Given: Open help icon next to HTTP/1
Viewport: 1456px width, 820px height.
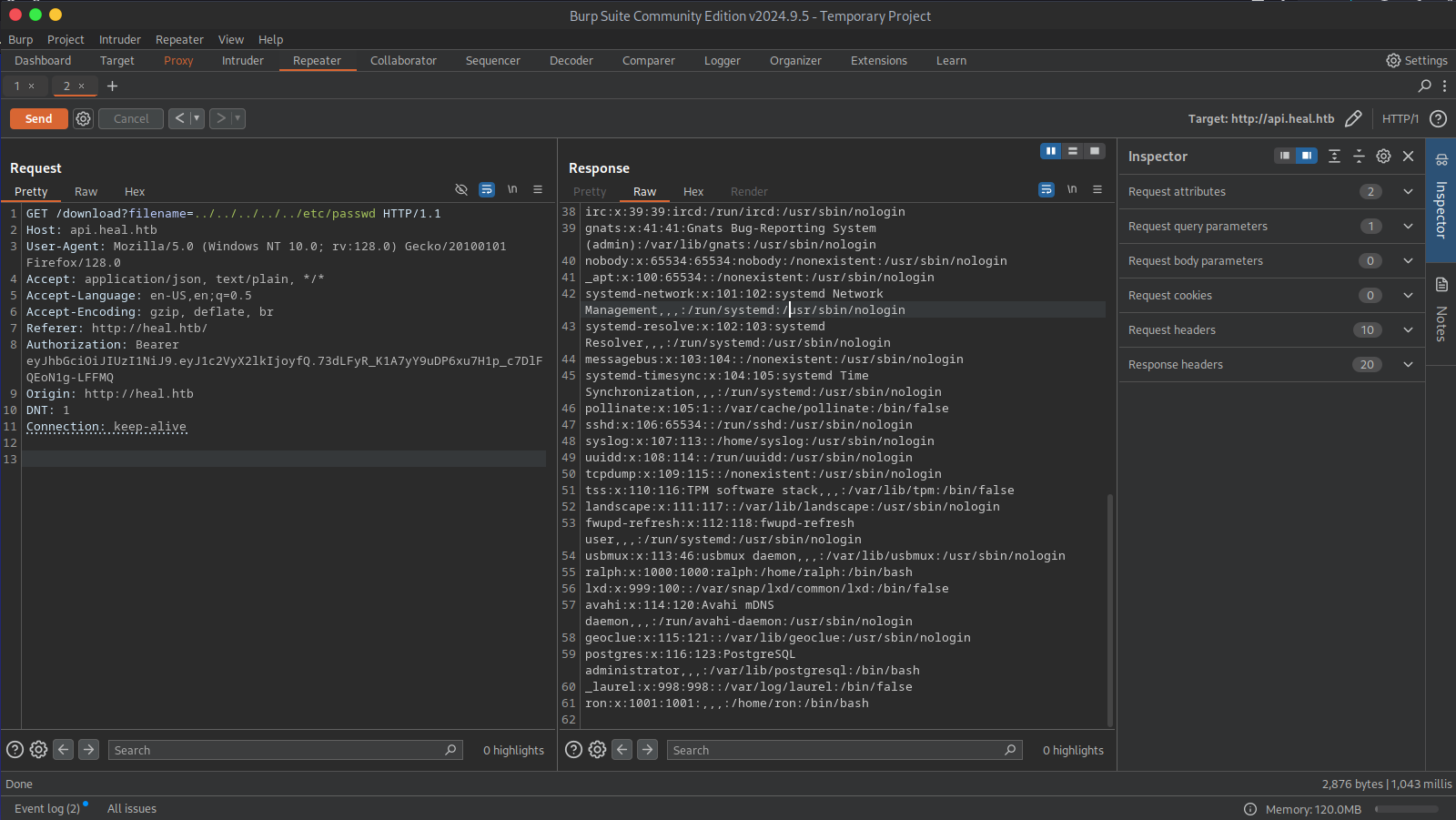Looking at the screenshot, I should coord(1438,118).
